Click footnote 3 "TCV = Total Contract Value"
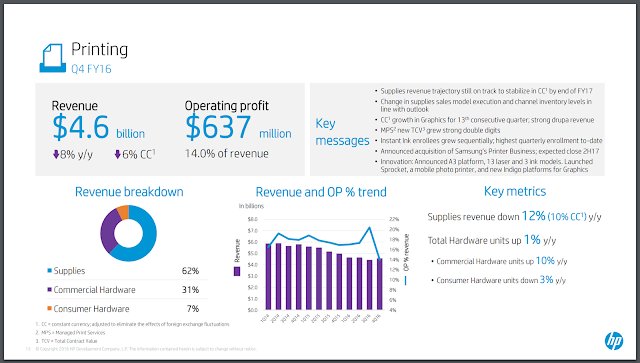The image size is (640, 363). 66,341
